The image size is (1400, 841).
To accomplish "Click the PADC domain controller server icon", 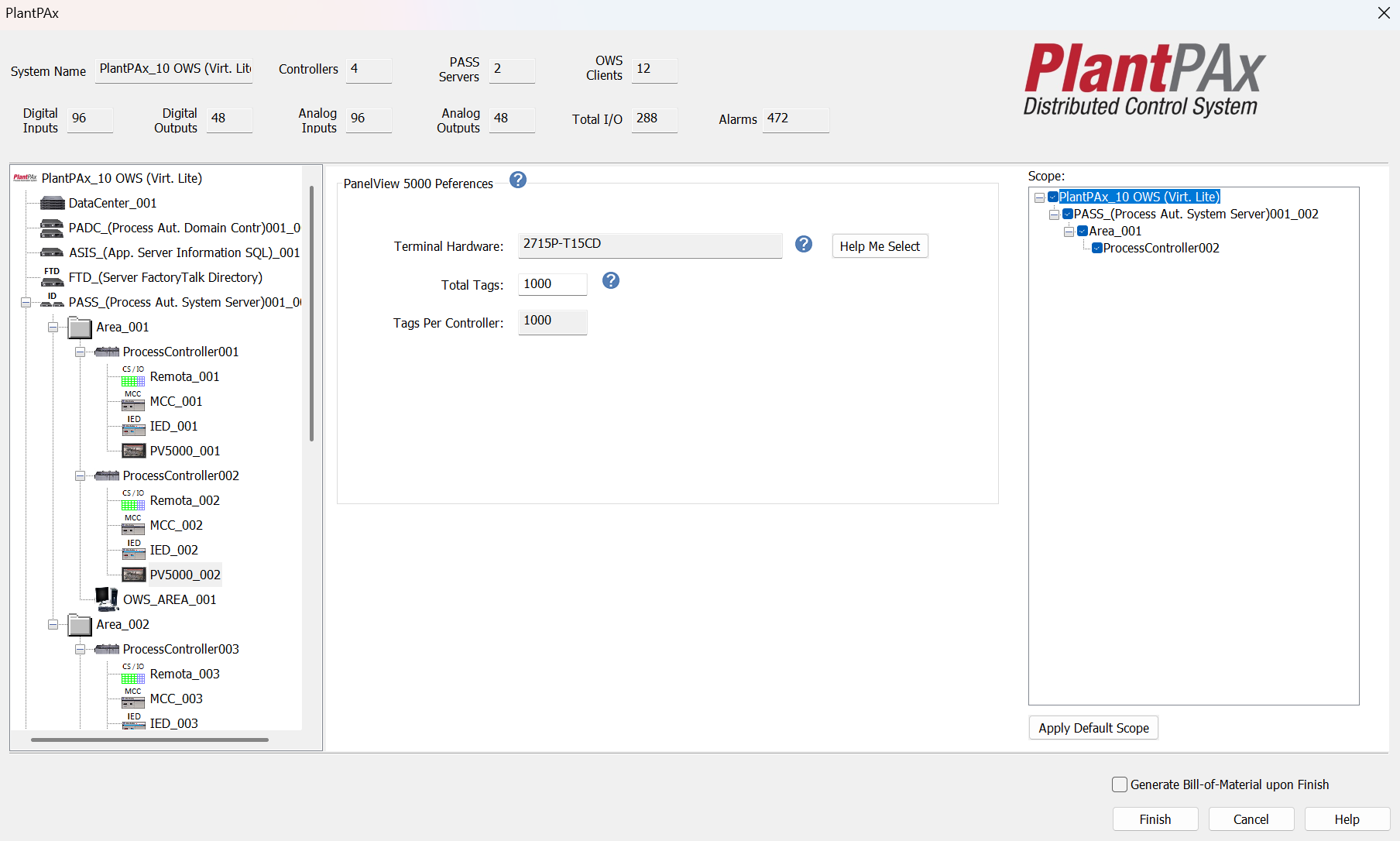I will (52, 228).
